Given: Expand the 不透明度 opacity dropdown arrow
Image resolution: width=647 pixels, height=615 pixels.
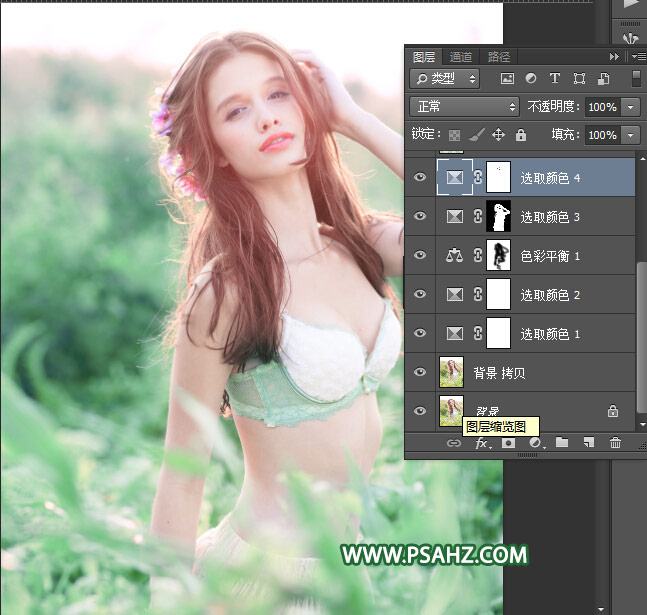Looking at the screenshot, I should [631, 106].
